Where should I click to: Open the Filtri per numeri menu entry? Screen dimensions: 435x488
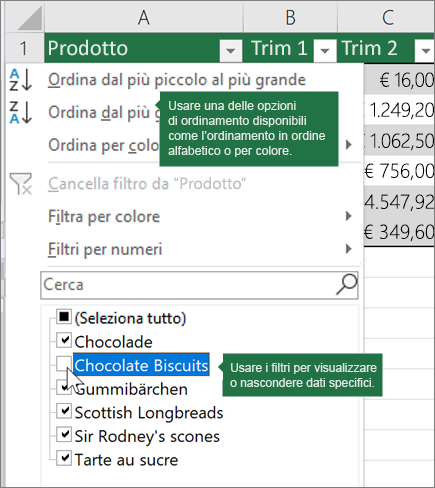105,249
